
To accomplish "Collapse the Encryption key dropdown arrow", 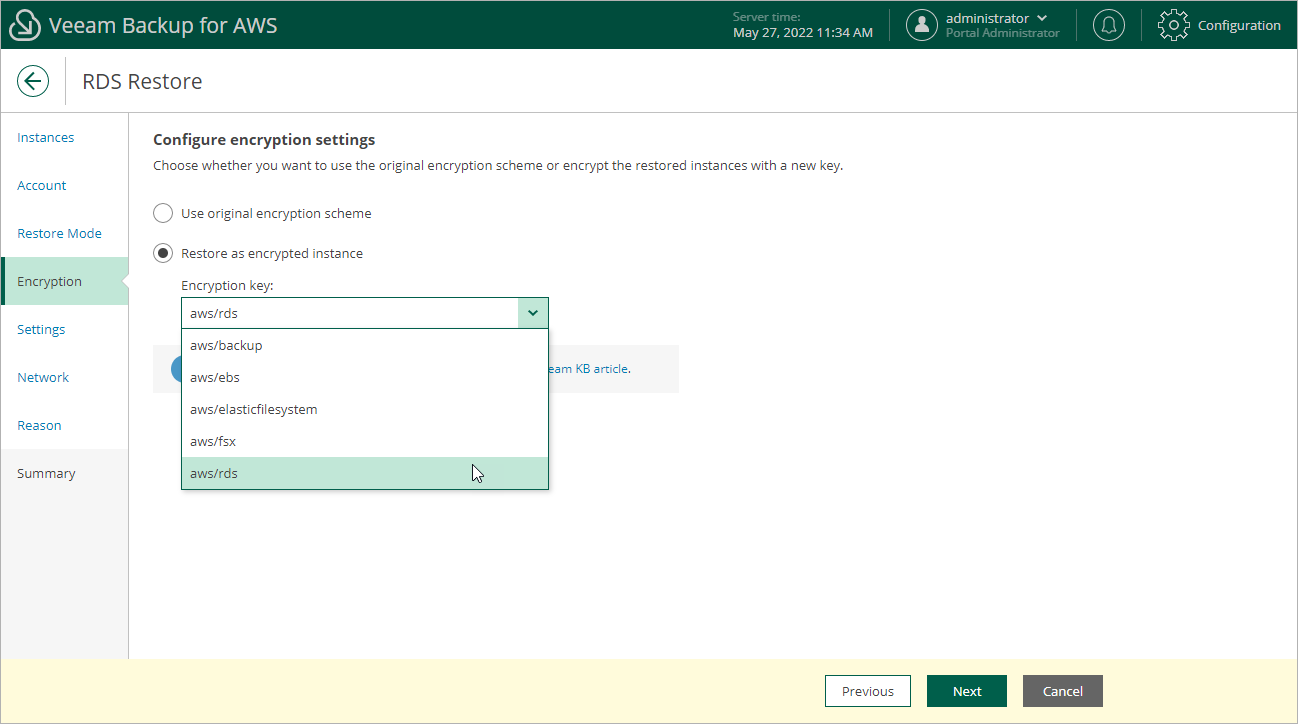I will click(533, 313).
